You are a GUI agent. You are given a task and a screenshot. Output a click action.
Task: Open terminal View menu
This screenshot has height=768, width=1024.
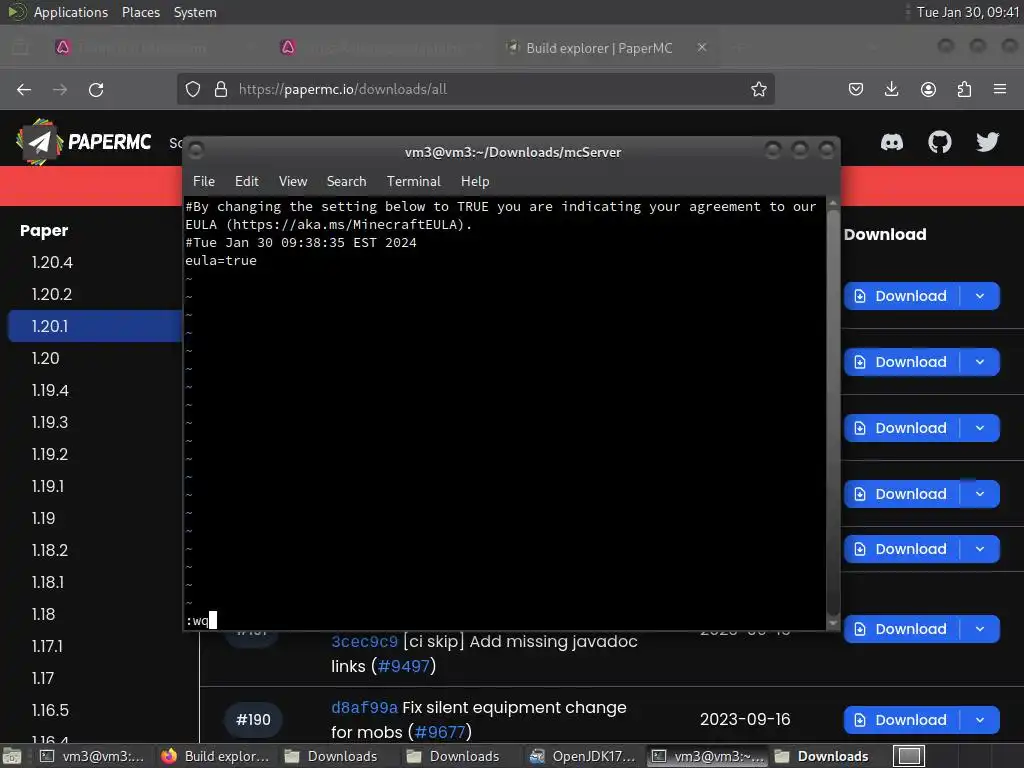[293, 182]
